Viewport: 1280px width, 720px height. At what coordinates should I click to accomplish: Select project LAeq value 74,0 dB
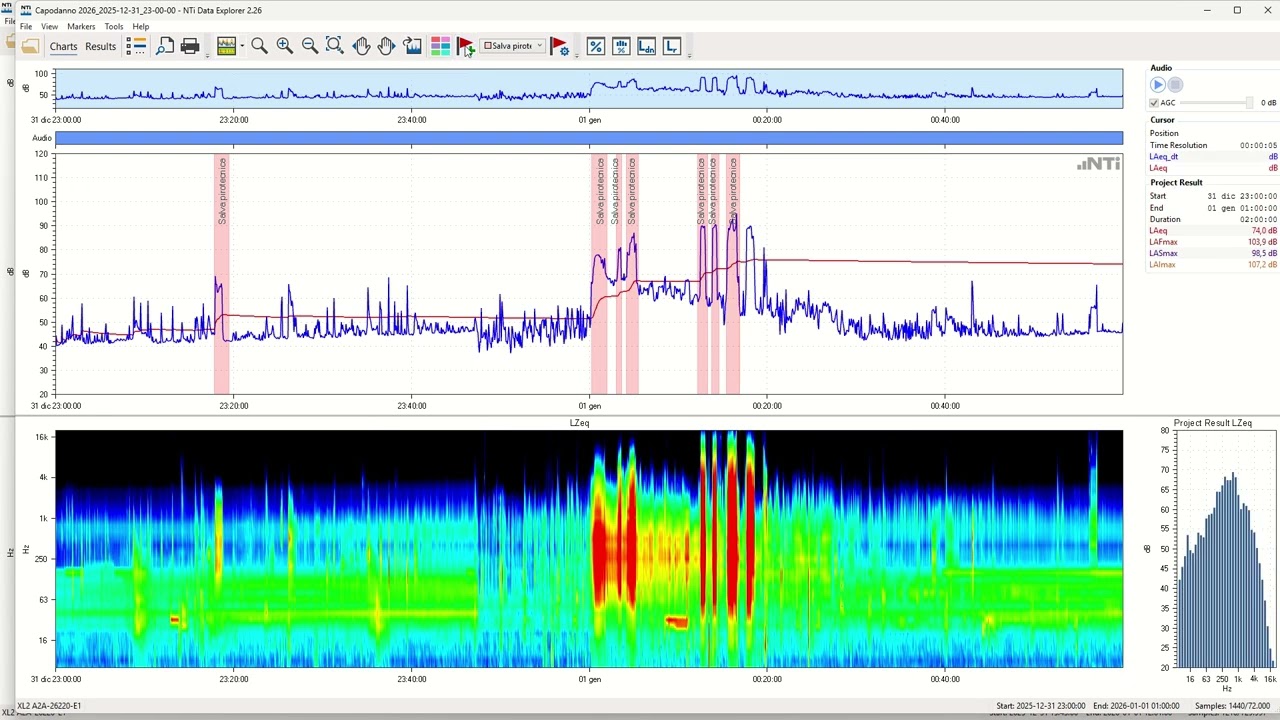pyautogui.click(x=1264, y=231)
